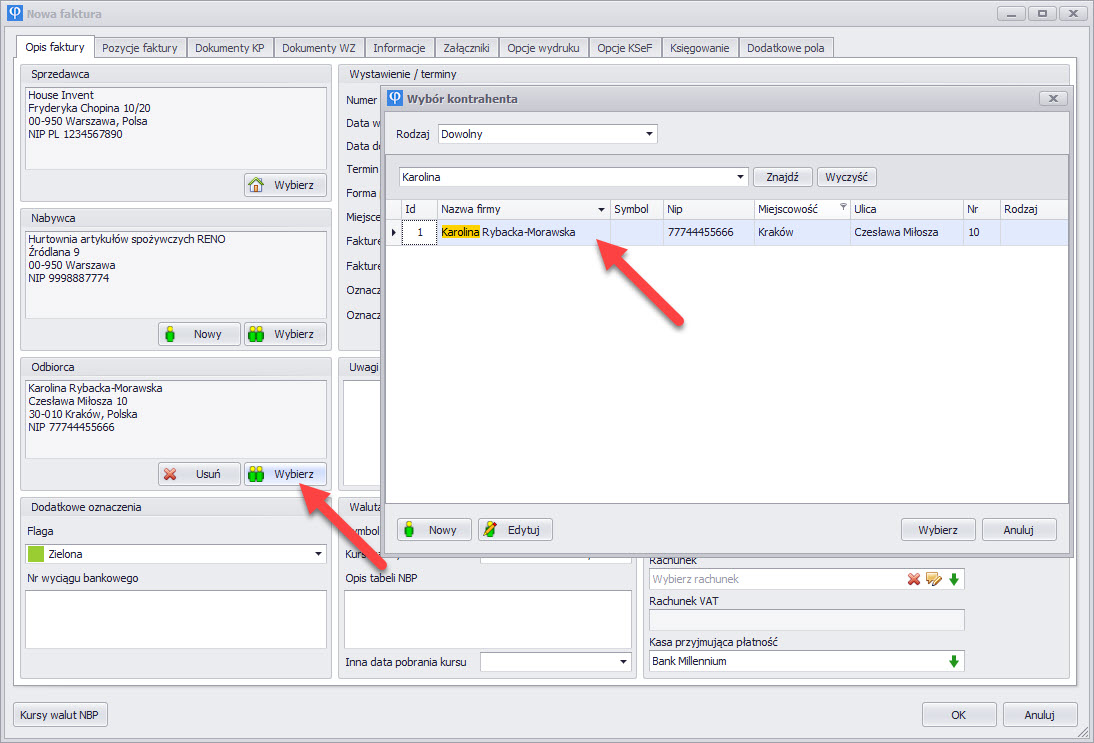Click the Znajdź search button
The image size is (1094, 743).
782,177
